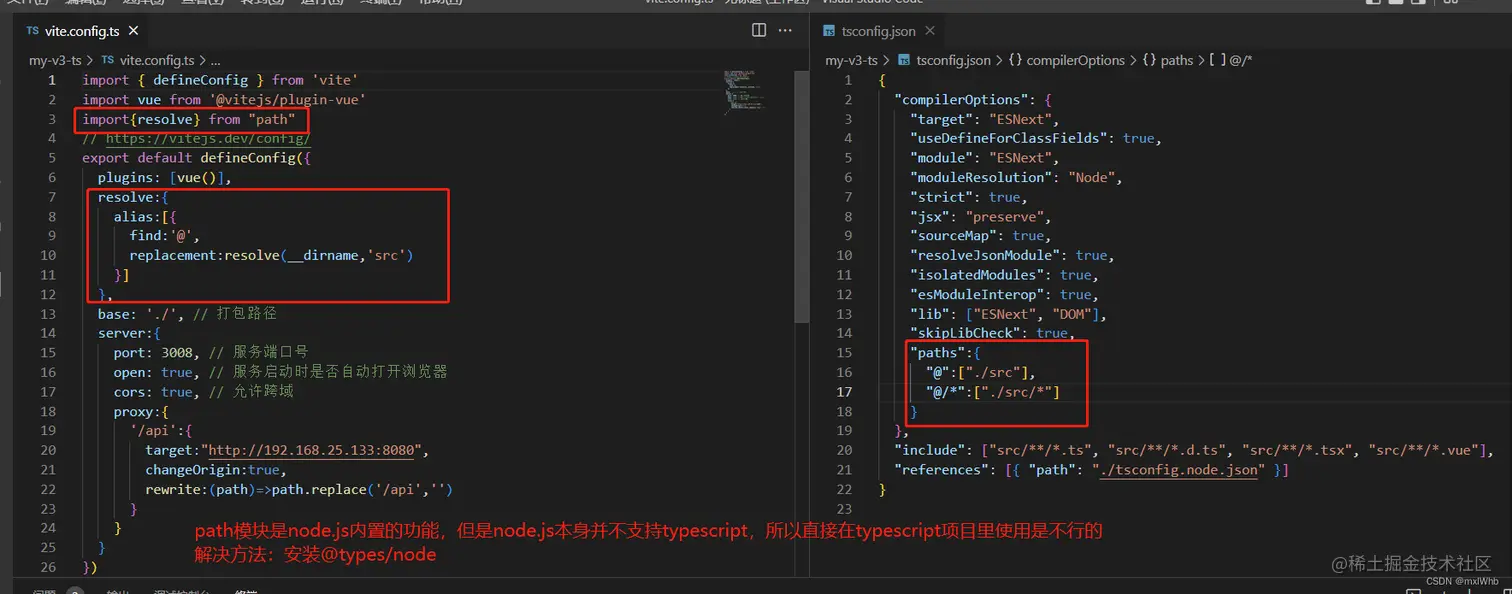Open the trailing ellipsis breadcrumb in vite.config.ts
The width and height of the screenshot is (1512, 594).
215,60
